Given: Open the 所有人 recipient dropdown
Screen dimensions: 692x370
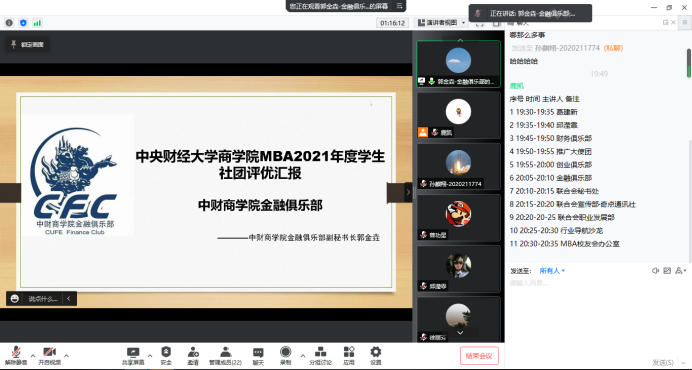Looking at the screenshot, I should click(552, 271).
